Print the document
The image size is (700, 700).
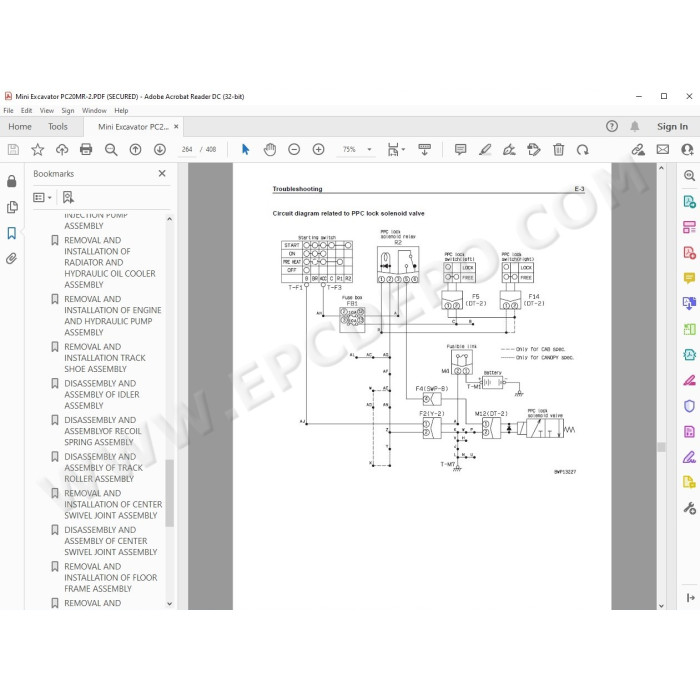(86, 150)
